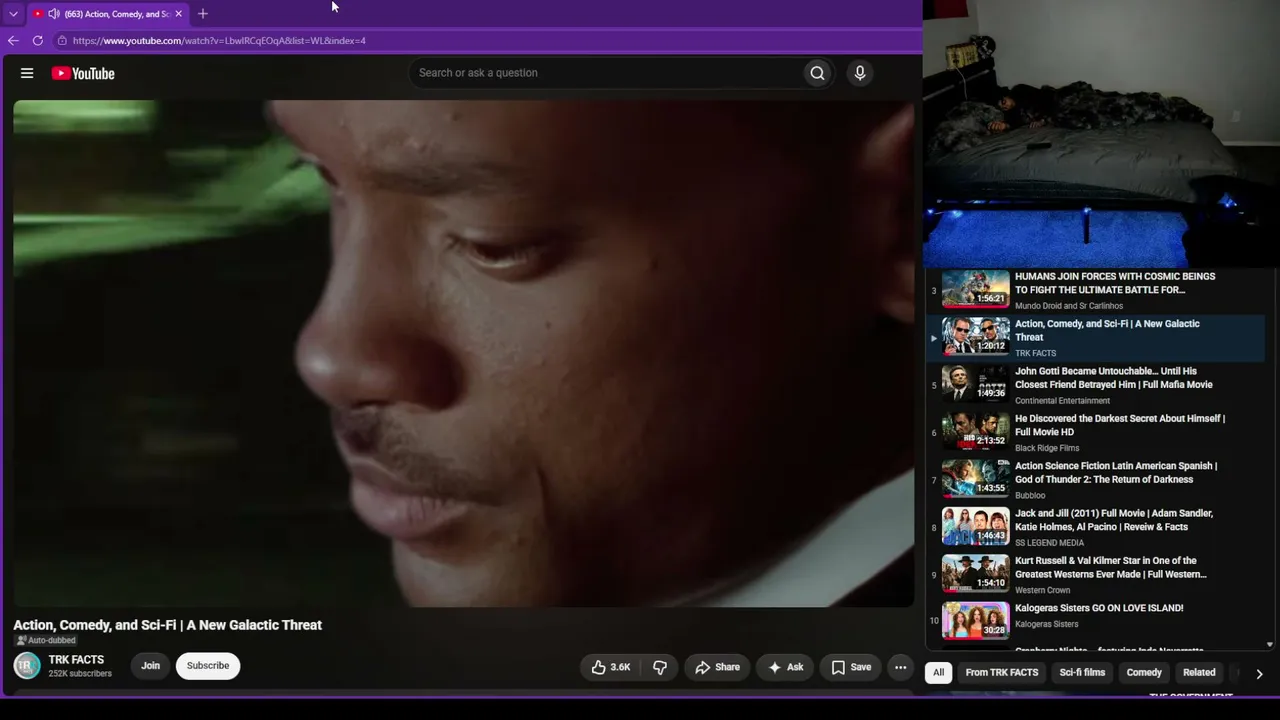Click 'SS LEGEND MEDIA' channel text

(1050, 543)
